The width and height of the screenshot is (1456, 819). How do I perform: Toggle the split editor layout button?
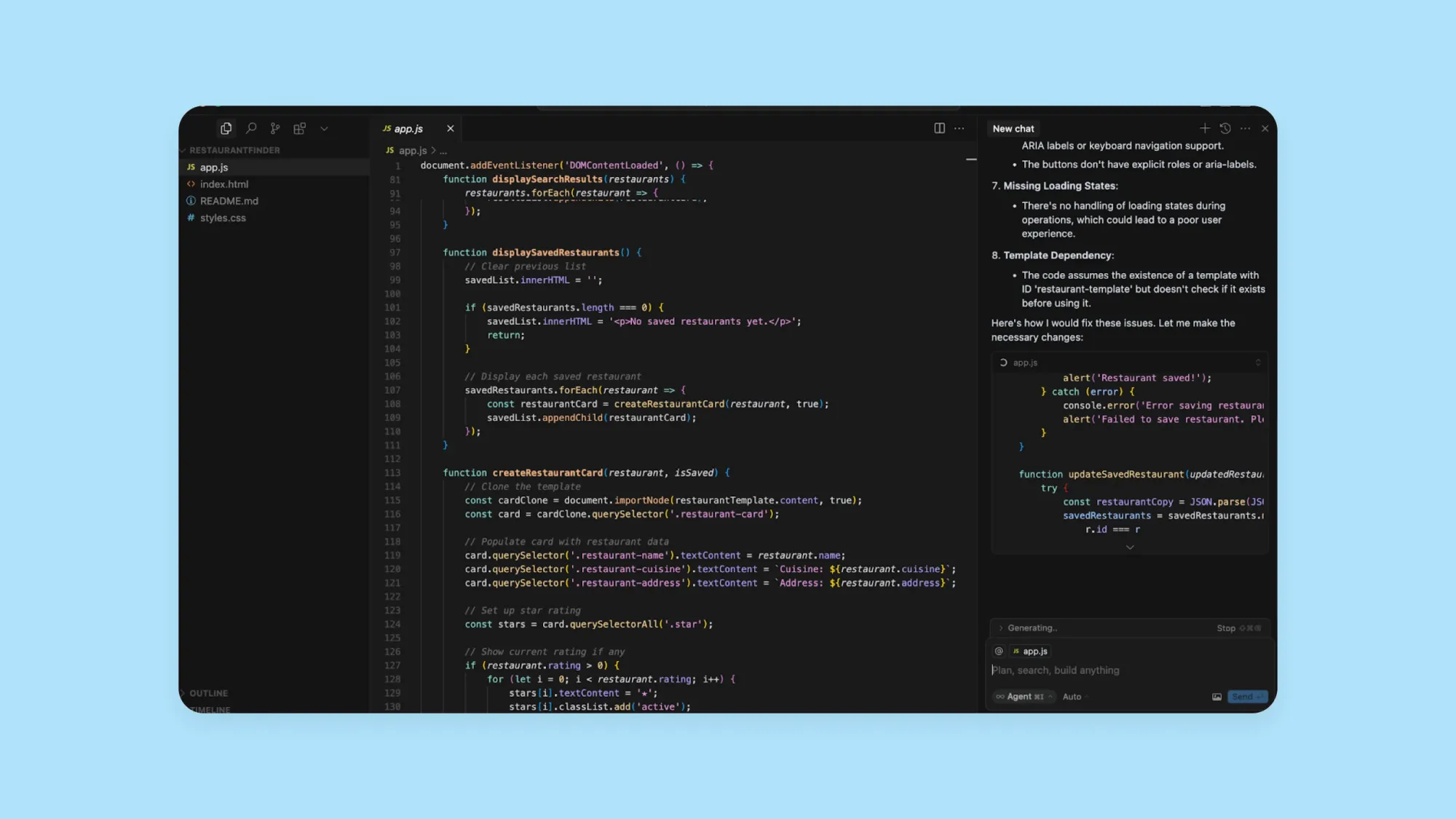938,128
